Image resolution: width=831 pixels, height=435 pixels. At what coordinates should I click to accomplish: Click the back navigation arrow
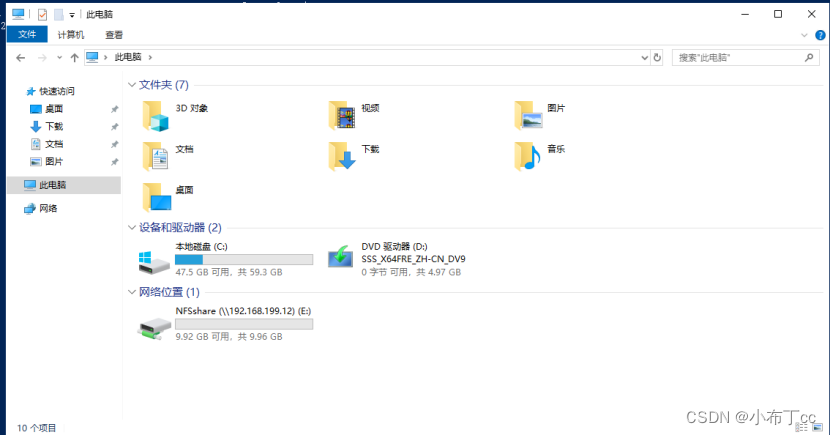point(21,58)
